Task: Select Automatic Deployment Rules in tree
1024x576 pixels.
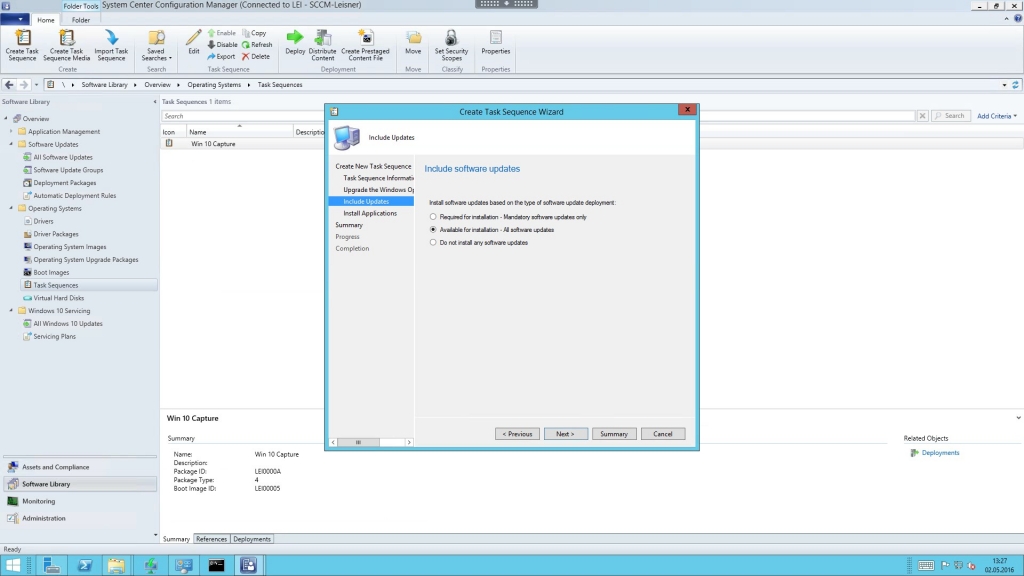Action: point(74,195)
